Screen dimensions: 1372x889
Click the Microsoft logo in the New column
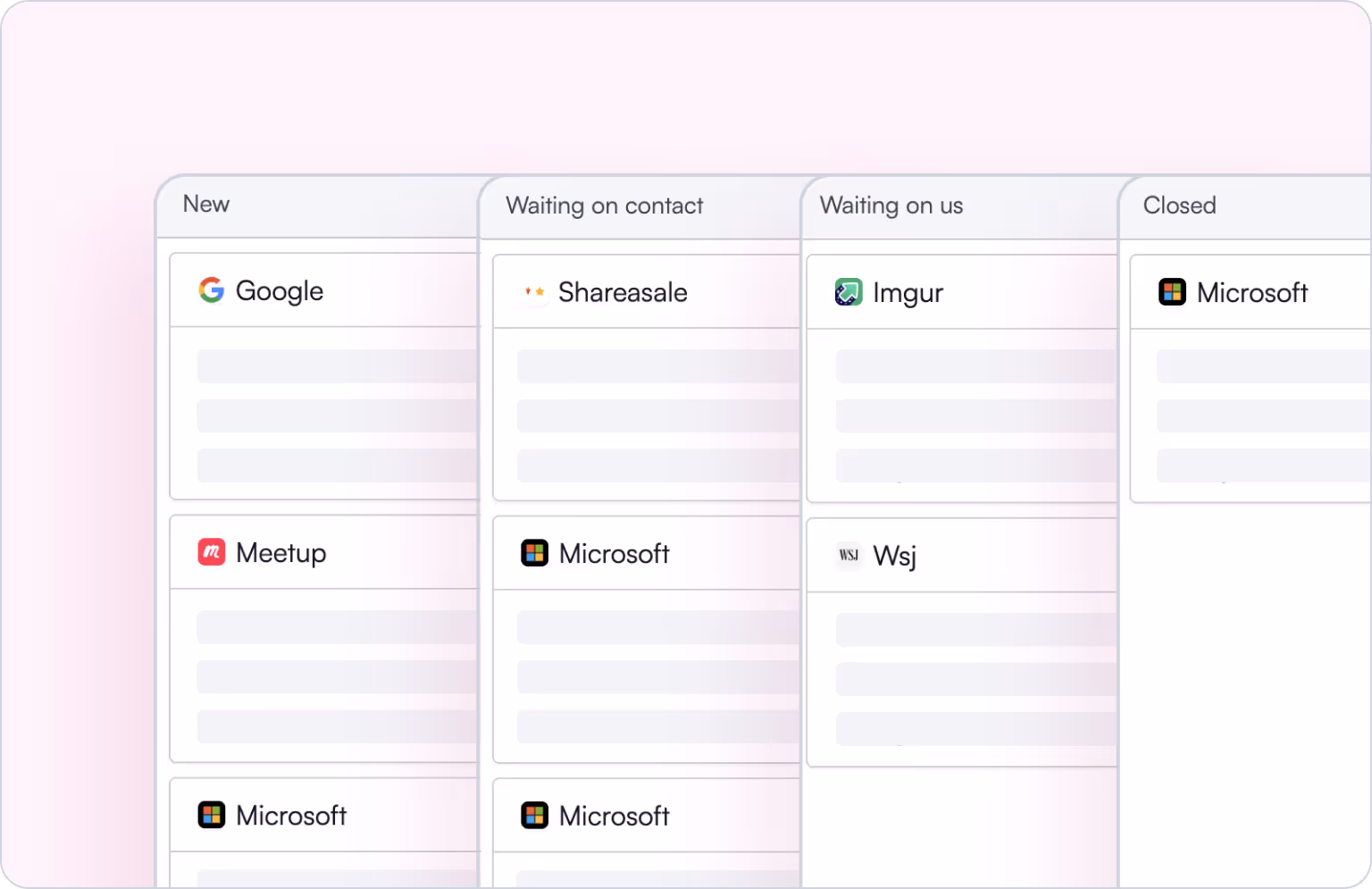(212, 815)
